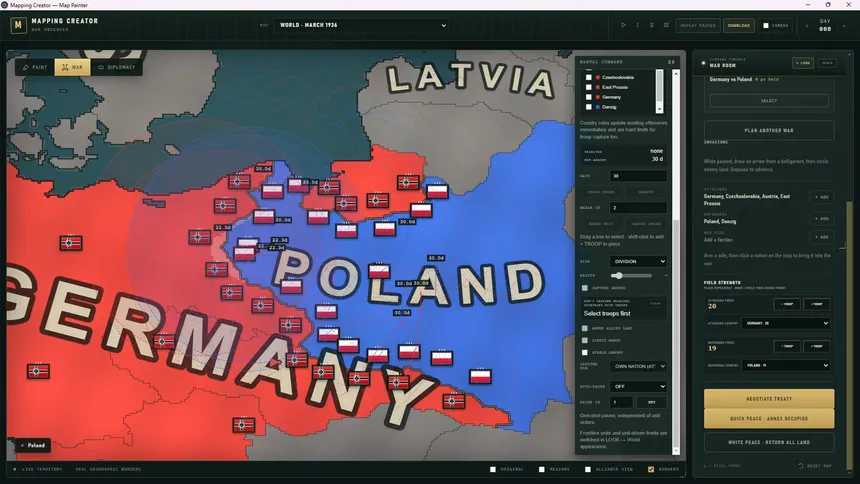Click the country list scrollbar
The width and height of the screenshot is (860, 484).
click(x=659, y=91)
